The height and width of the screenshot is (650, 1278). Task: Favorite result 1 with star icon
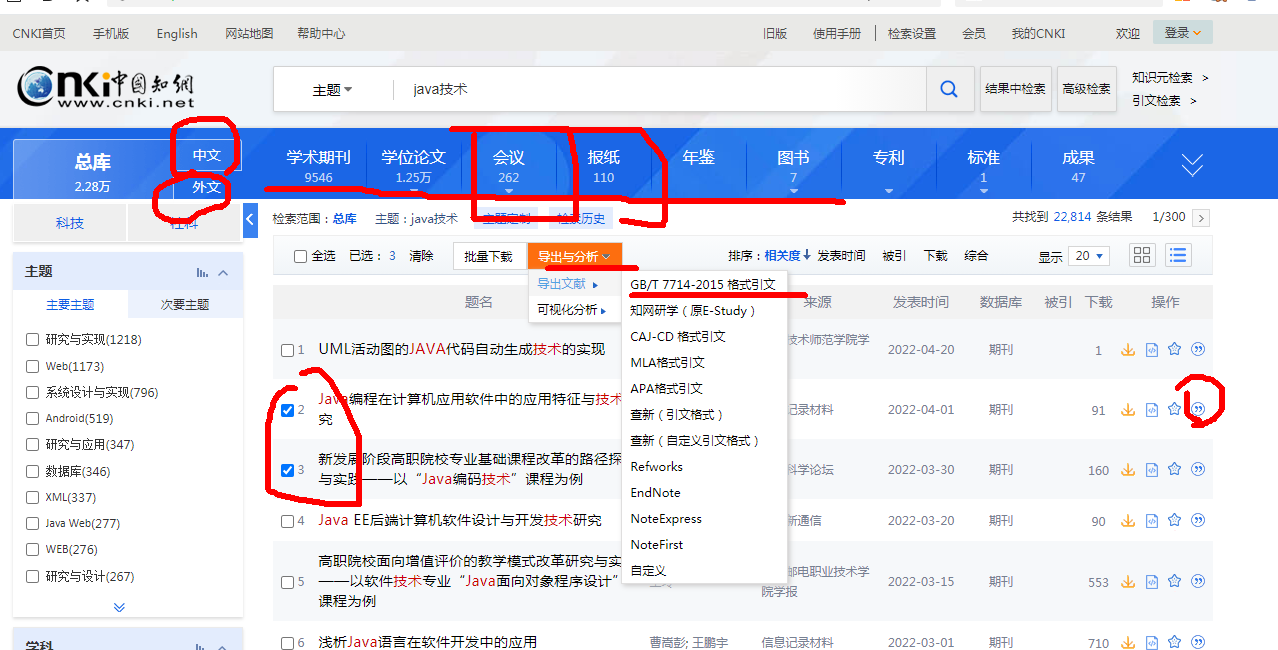click(x=1175, y=350)
